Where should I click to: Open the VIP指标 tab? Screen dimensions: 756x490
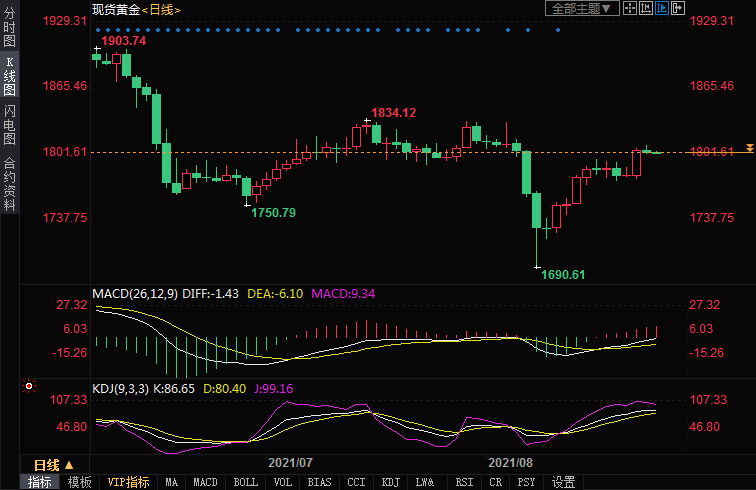[x=129, y=482]
